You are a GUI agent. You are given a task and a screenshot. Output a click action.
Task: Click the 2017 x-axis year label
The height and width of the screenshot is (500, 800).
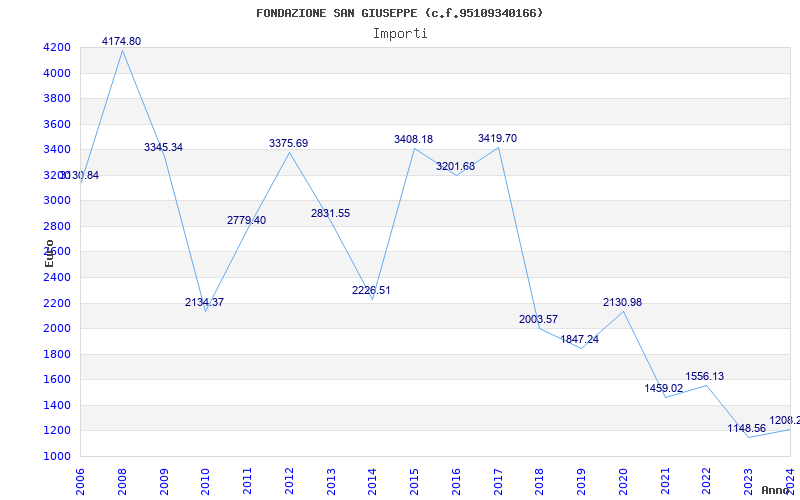pos(498,481)
